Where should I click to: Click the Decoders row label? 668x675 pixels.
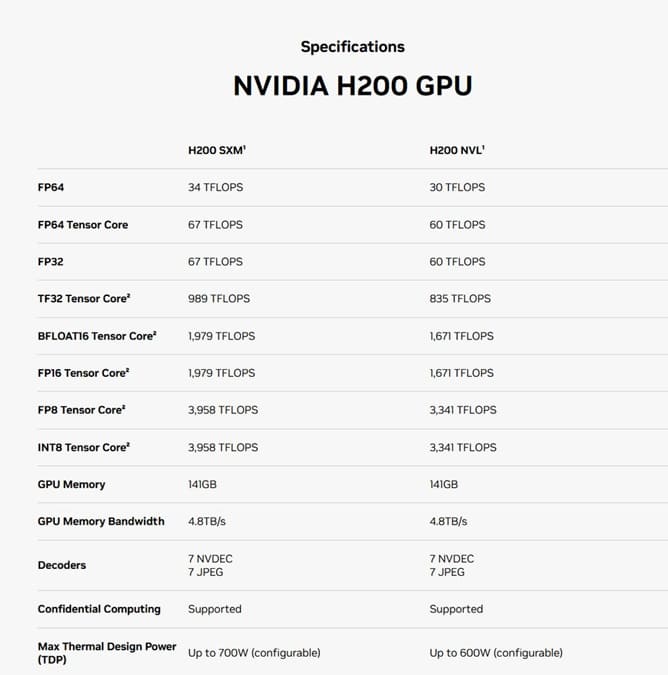62,565
